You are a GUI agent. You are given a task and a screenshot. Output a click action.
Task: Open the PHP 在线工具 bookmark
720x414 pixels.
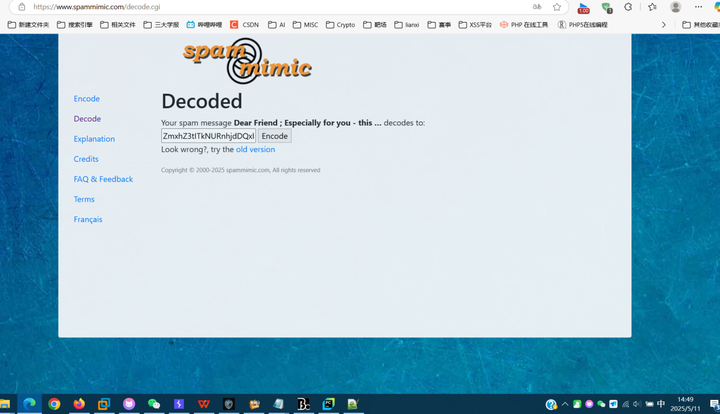coord(524,25)
